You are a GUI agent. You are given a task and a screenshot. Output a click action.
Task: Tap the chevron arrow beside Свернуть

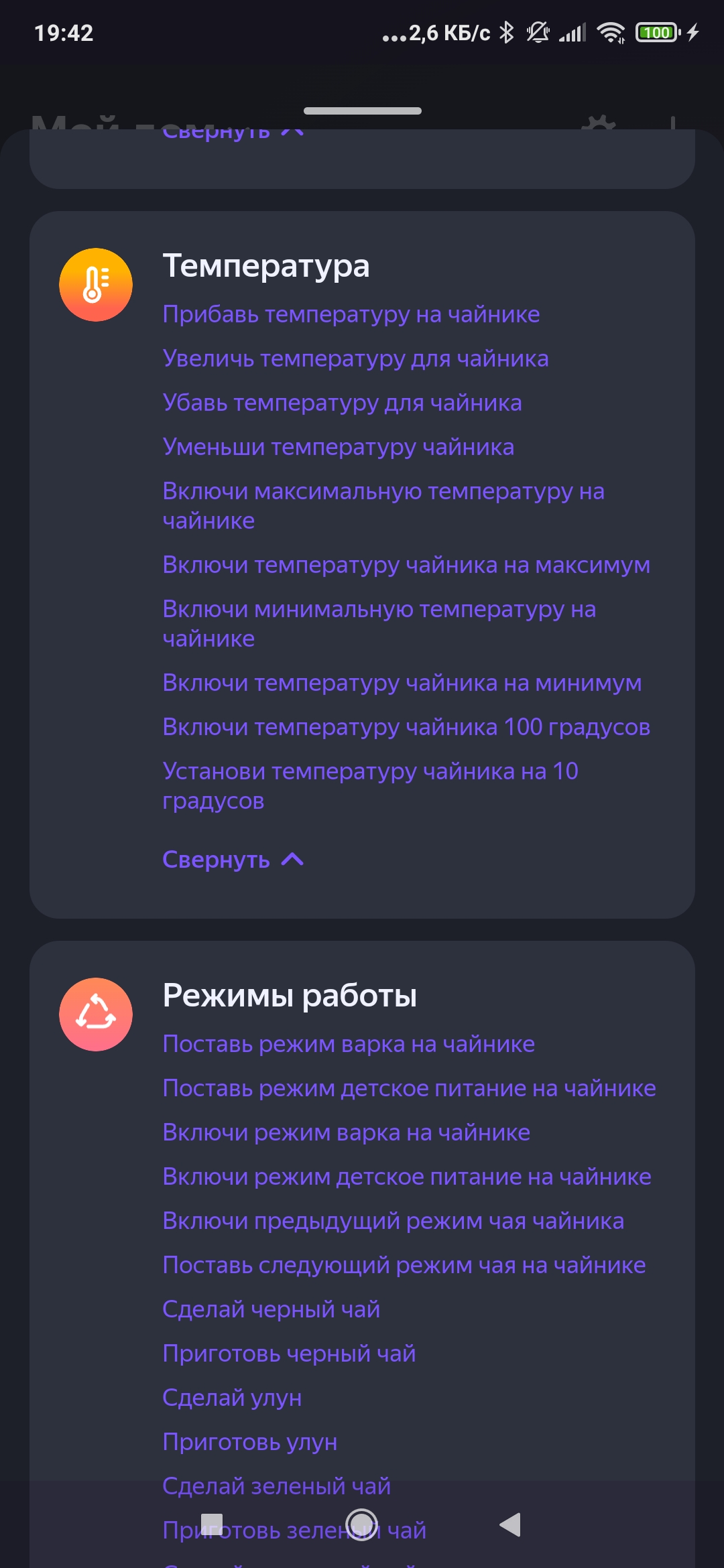[x=293, y=860]
